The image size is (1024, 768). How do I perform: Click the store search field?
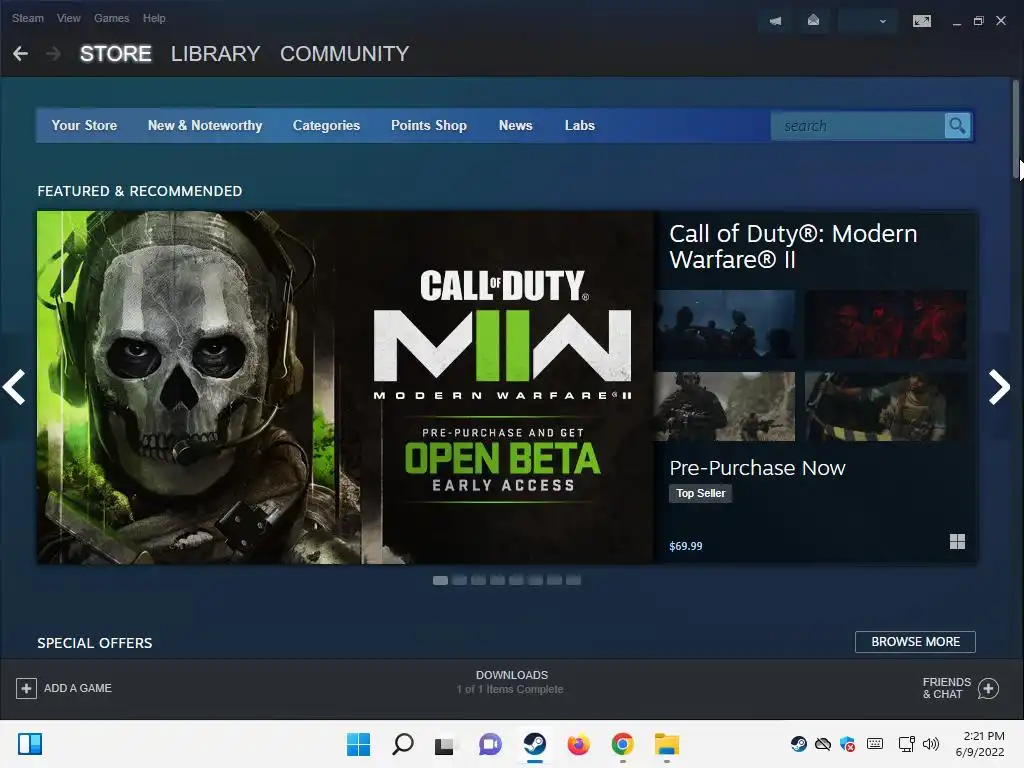pos(857,125)
